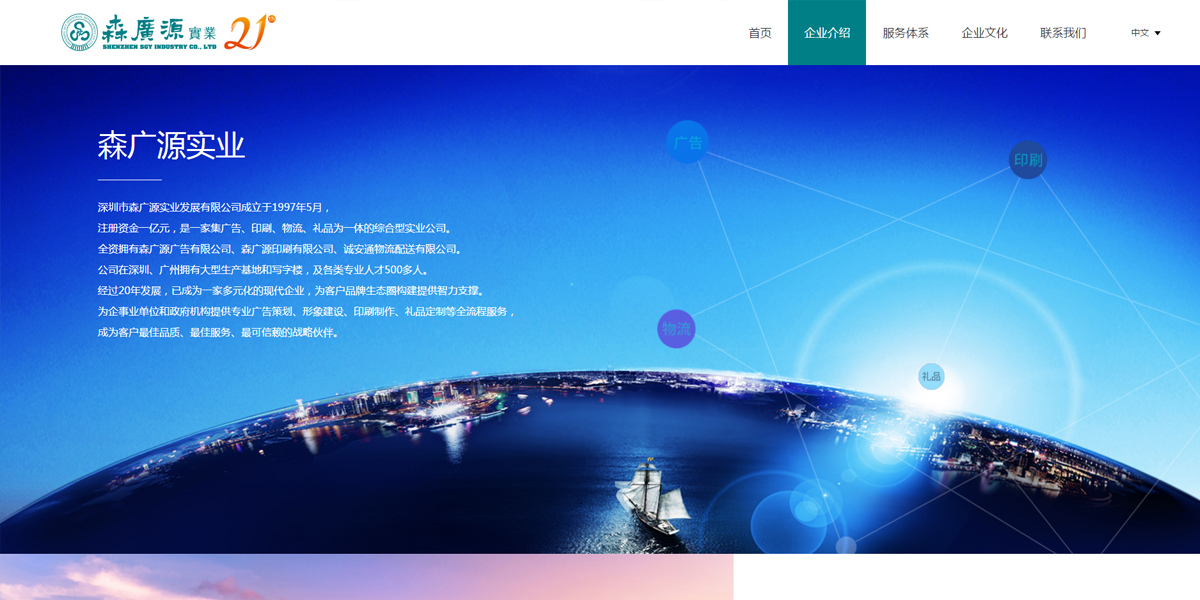Open the 联系我们 menu item
1200x600 pixels.
click(x=1063, y=33)
